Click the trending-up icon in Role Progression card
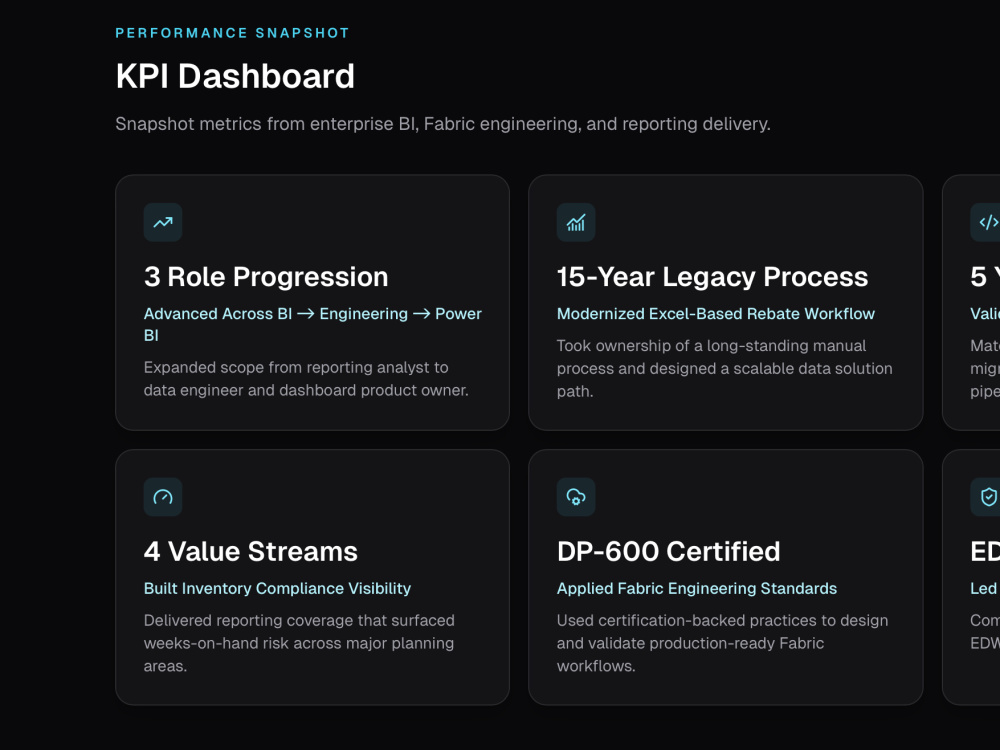This screenshot has width=1000, height=750. pyautogui.click(x=163, y=223)
